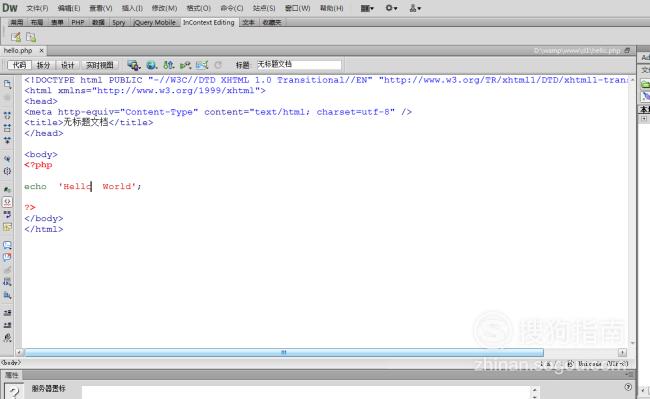Click the vertical scrollbar down arrow

click(632, 343)
